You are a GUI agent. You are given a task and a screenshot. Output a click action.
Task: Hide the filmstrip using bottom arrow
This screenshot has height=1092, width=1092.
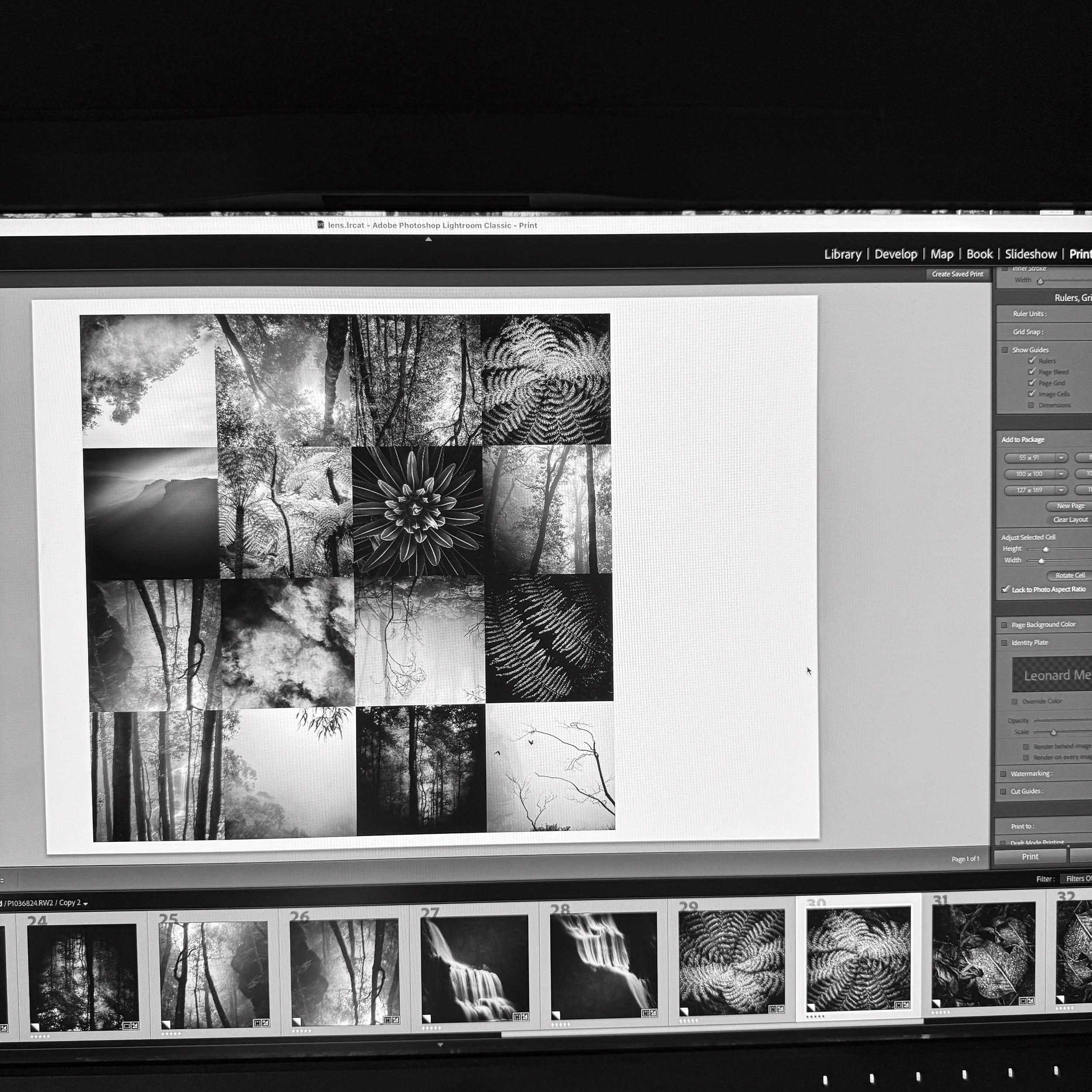point(440,1045)
